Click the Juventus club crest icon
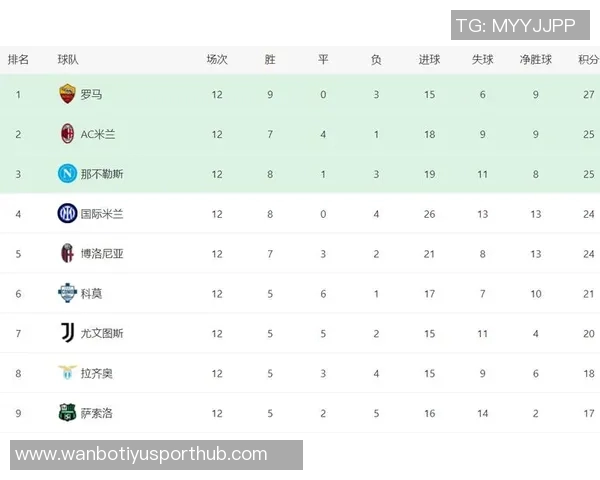 [67, 333]
